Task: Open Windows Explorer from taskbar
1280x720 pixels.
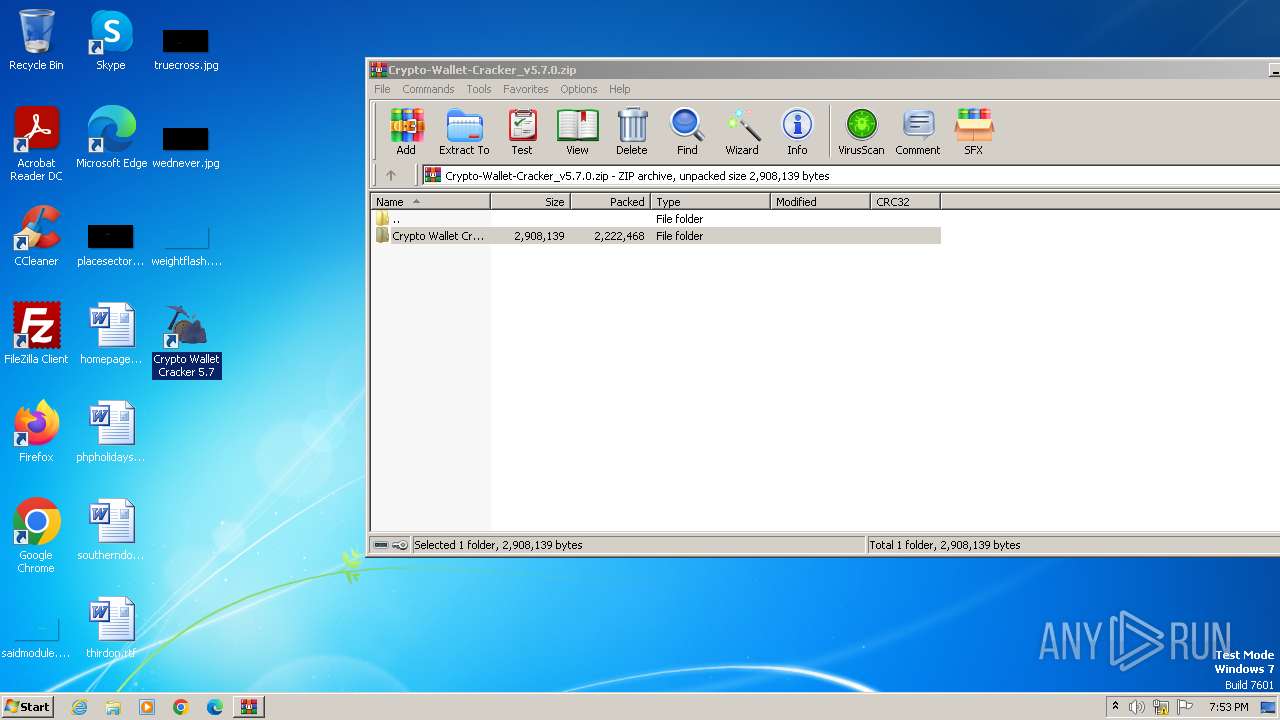Action: [x=113, y=707]
